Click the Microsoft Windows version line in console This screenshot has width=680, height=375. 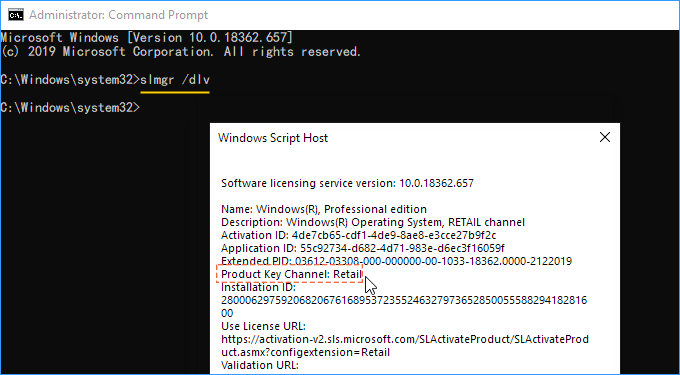pyautogui.click(x=146, y=37)
